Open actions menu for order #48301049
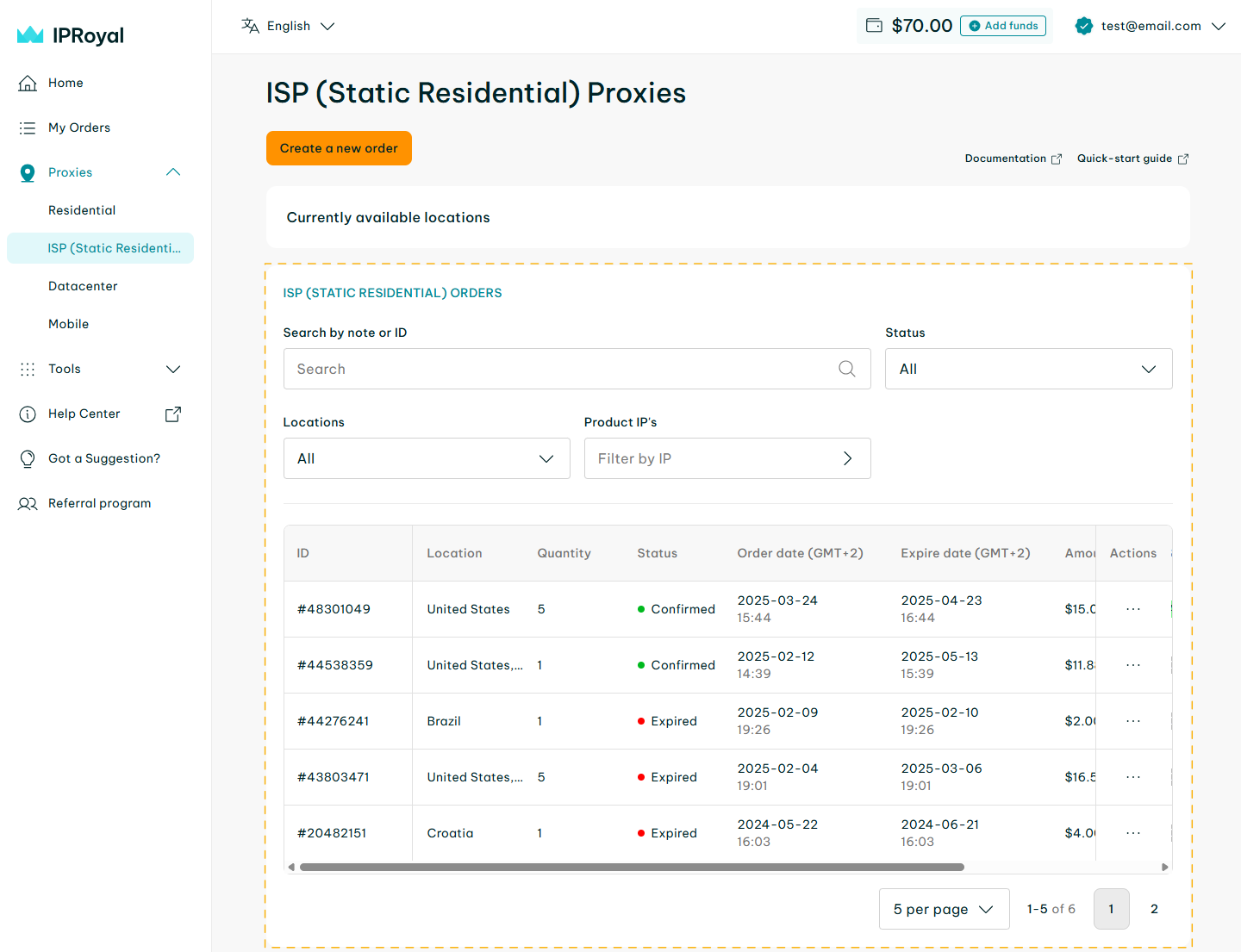1241x952 pixels. coord(1132,609)
